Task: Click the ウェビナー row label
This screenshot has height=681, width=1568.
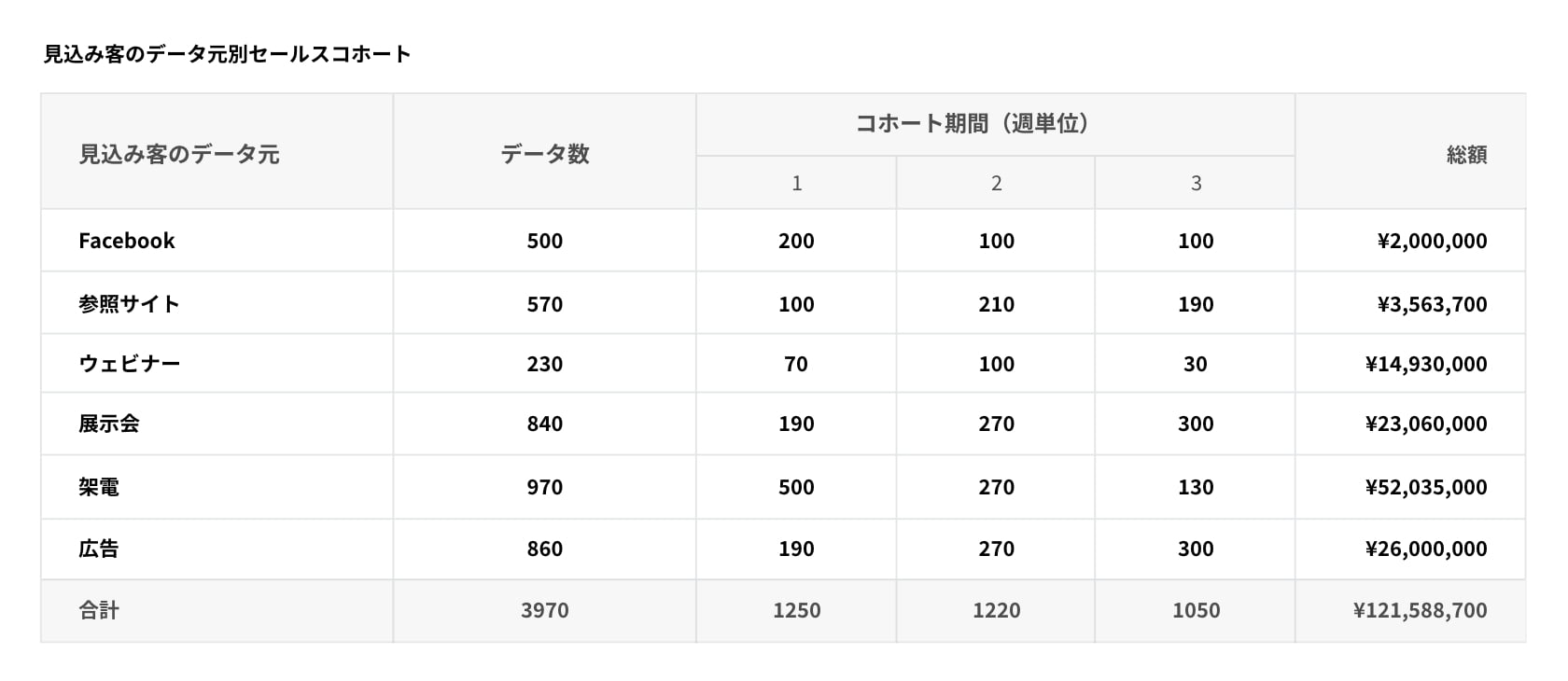Action: (x=129, y=364)
